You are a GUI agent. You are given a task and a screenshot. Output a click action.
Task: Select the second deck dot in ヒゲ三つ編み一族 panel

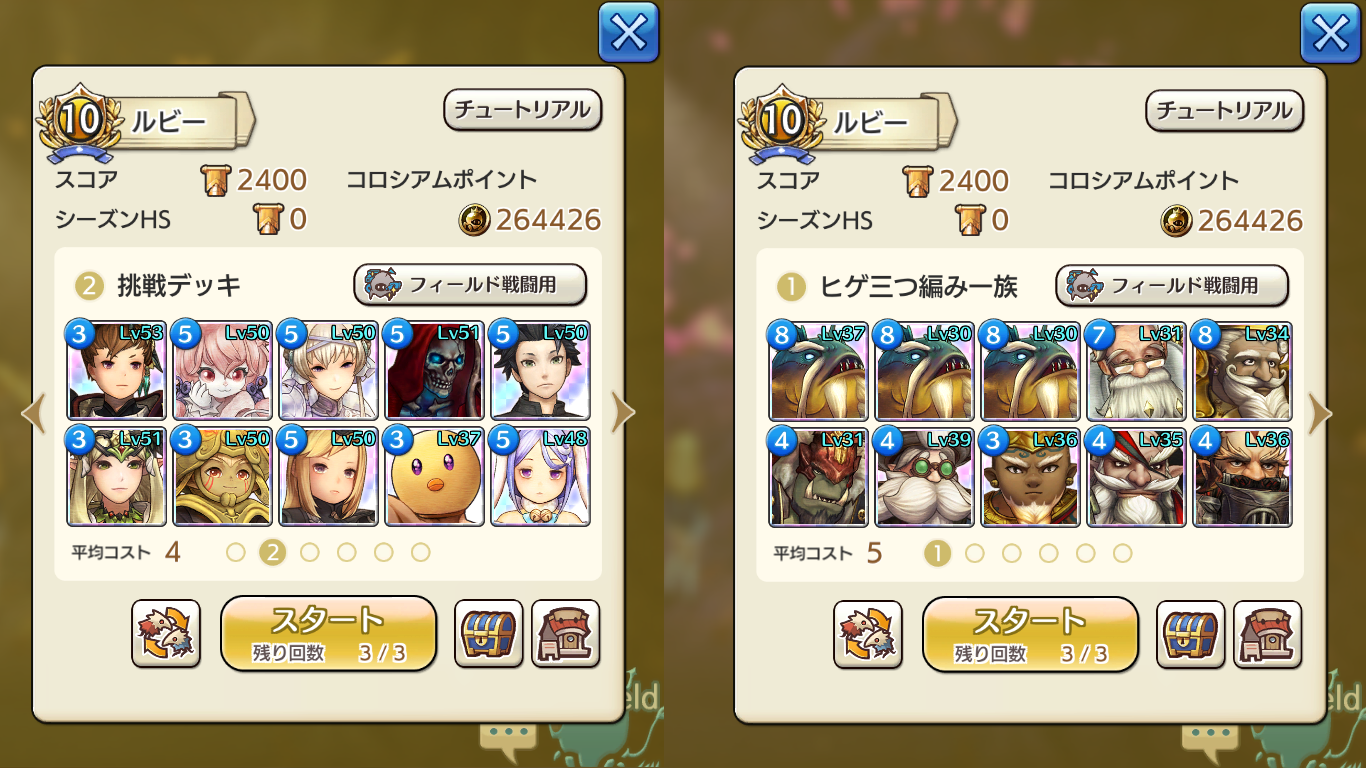click(x=975, y=553)
